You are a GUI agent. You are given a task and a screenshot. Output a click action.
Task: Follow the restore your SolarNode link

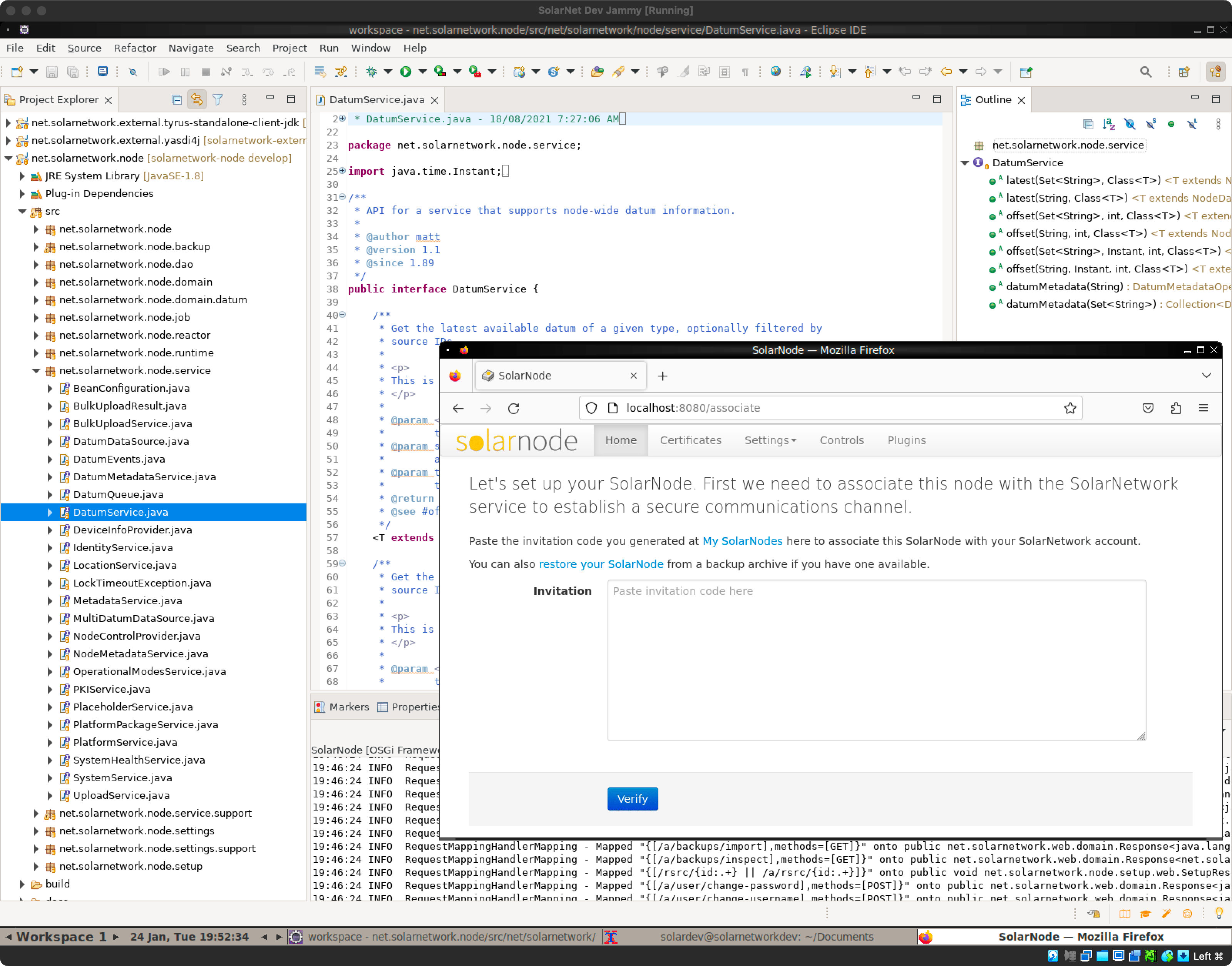601,565
